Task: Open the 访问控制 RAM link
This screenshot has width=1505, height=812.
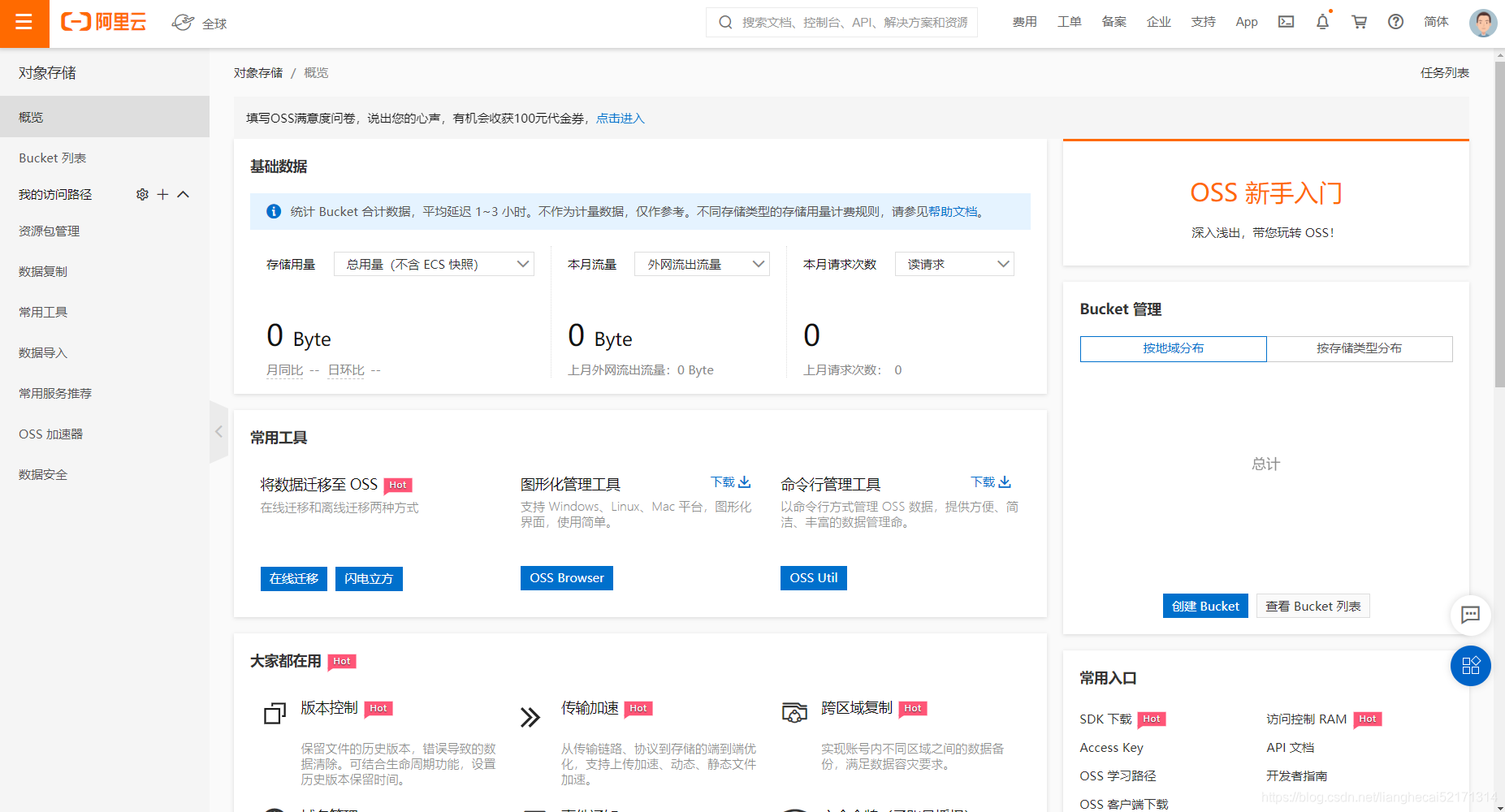Action: [x=1306, y=719]
